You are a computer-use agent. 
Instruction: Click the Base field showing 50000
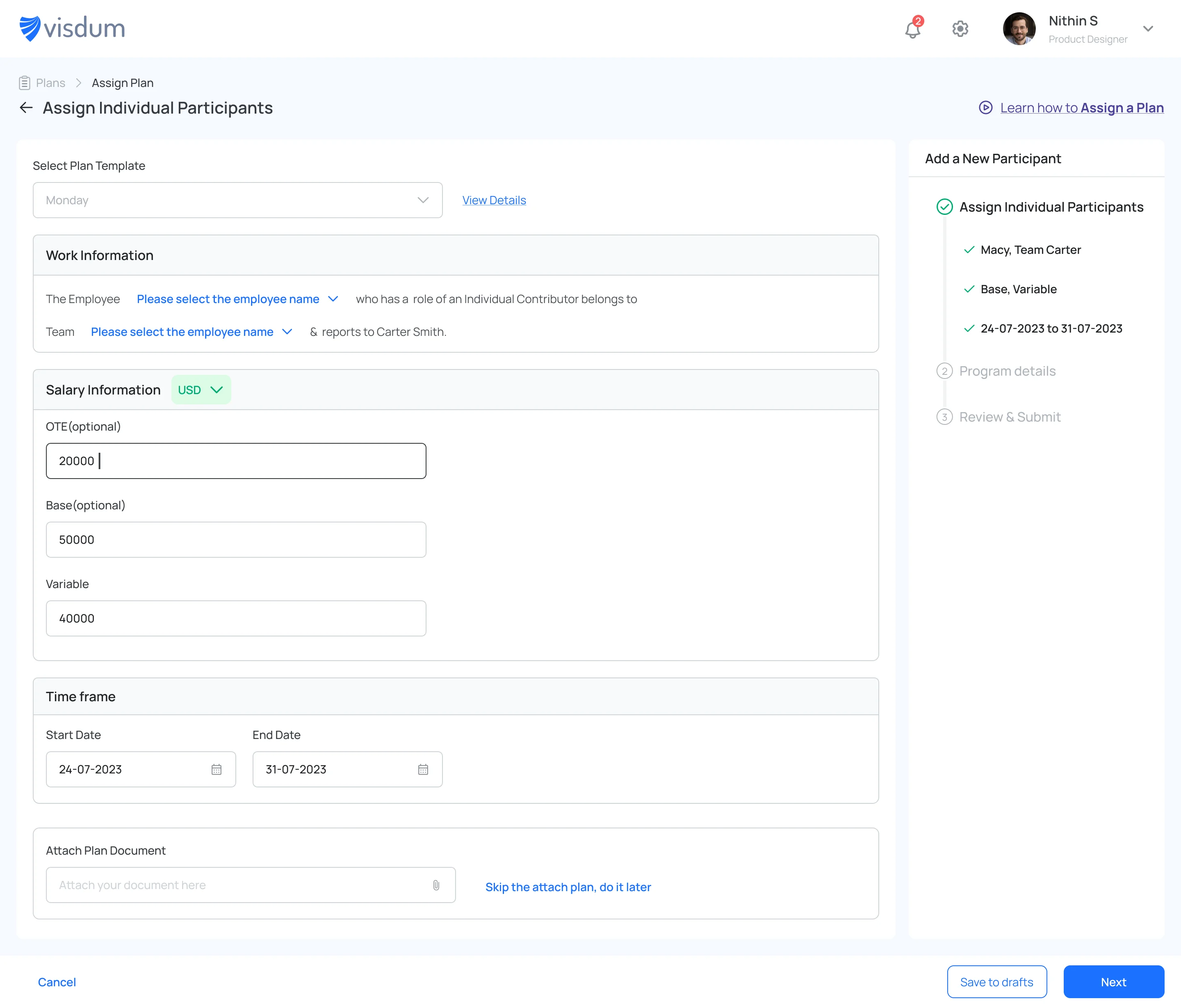236,539
